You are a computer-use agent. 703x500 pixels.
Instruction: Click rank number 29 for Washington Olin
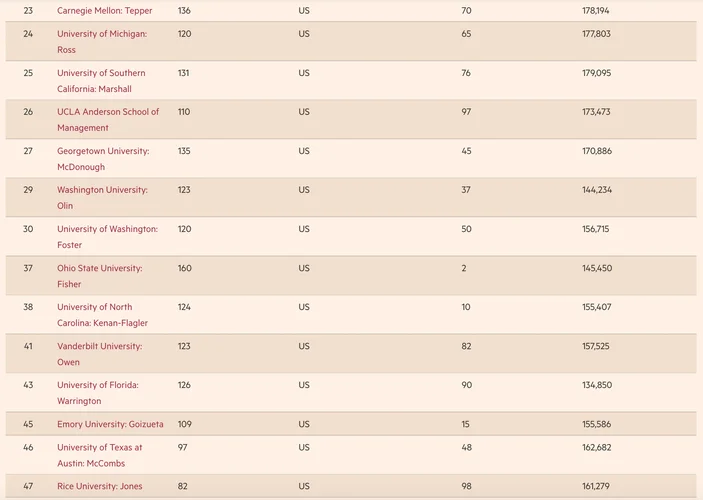coord(28,190)
